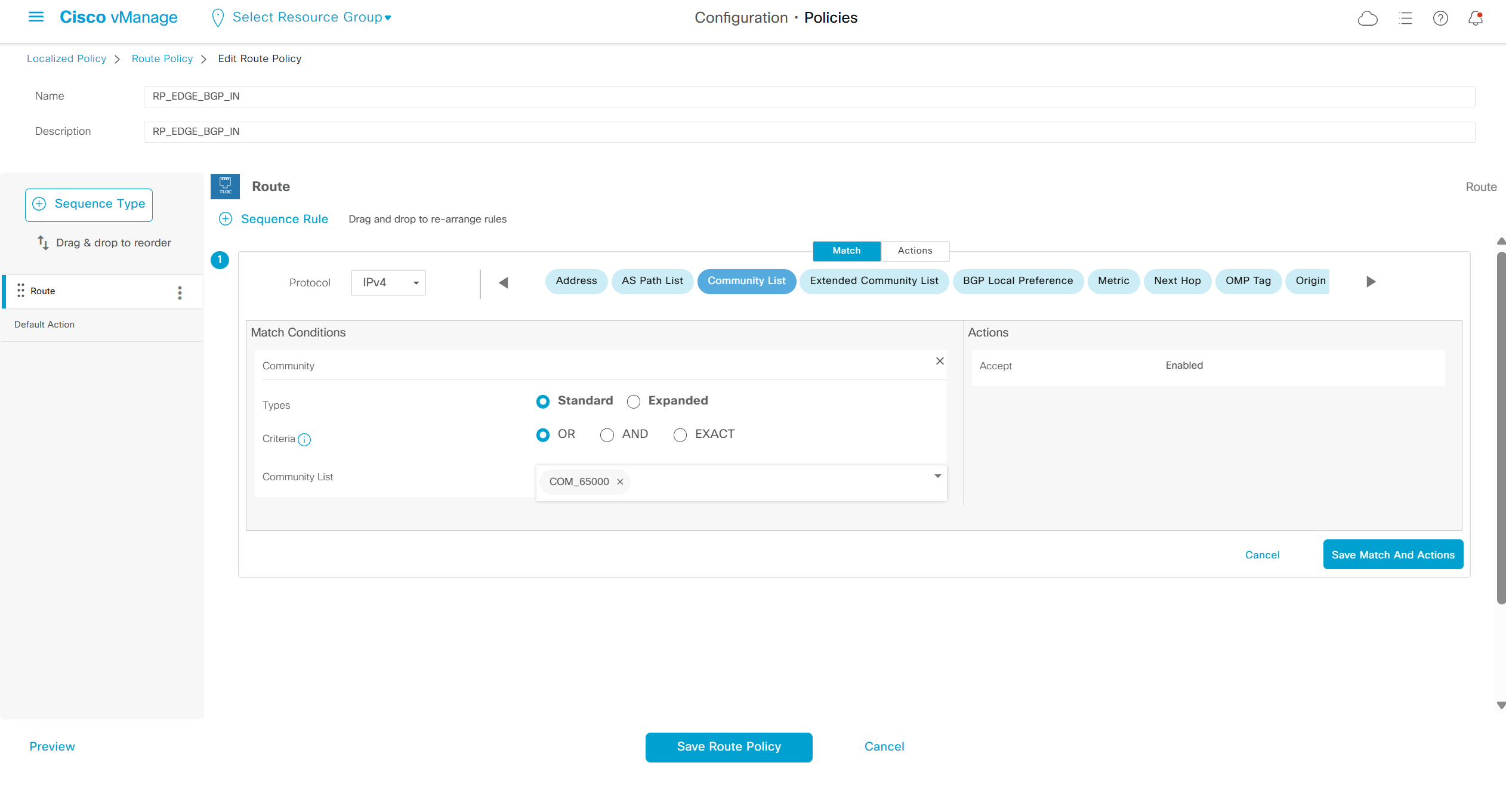Open the hamburger navigation menu
The height and width of the screenshot is (812, 1506).
click(x=36, y=17)
